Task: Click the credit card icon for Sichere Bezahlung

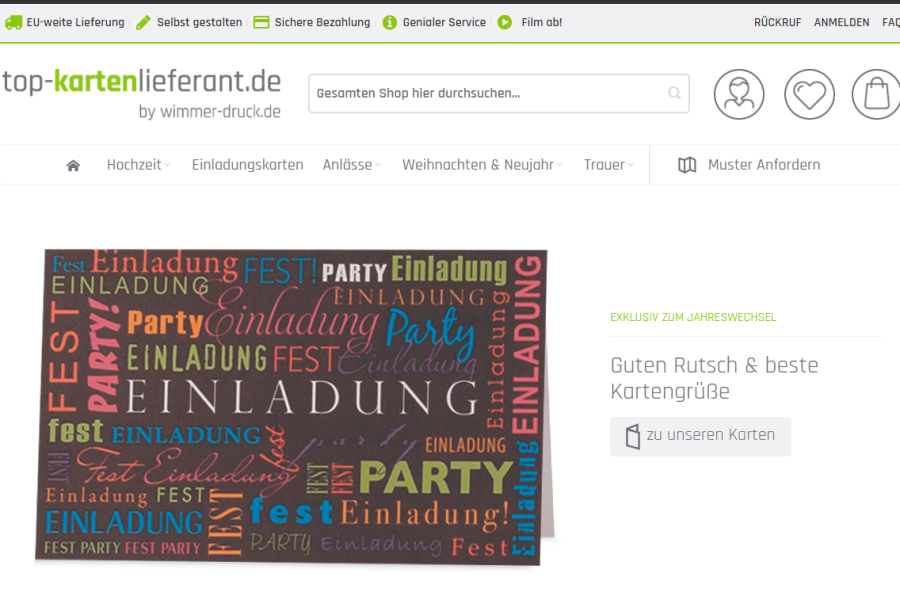Action: click(261, 22)
